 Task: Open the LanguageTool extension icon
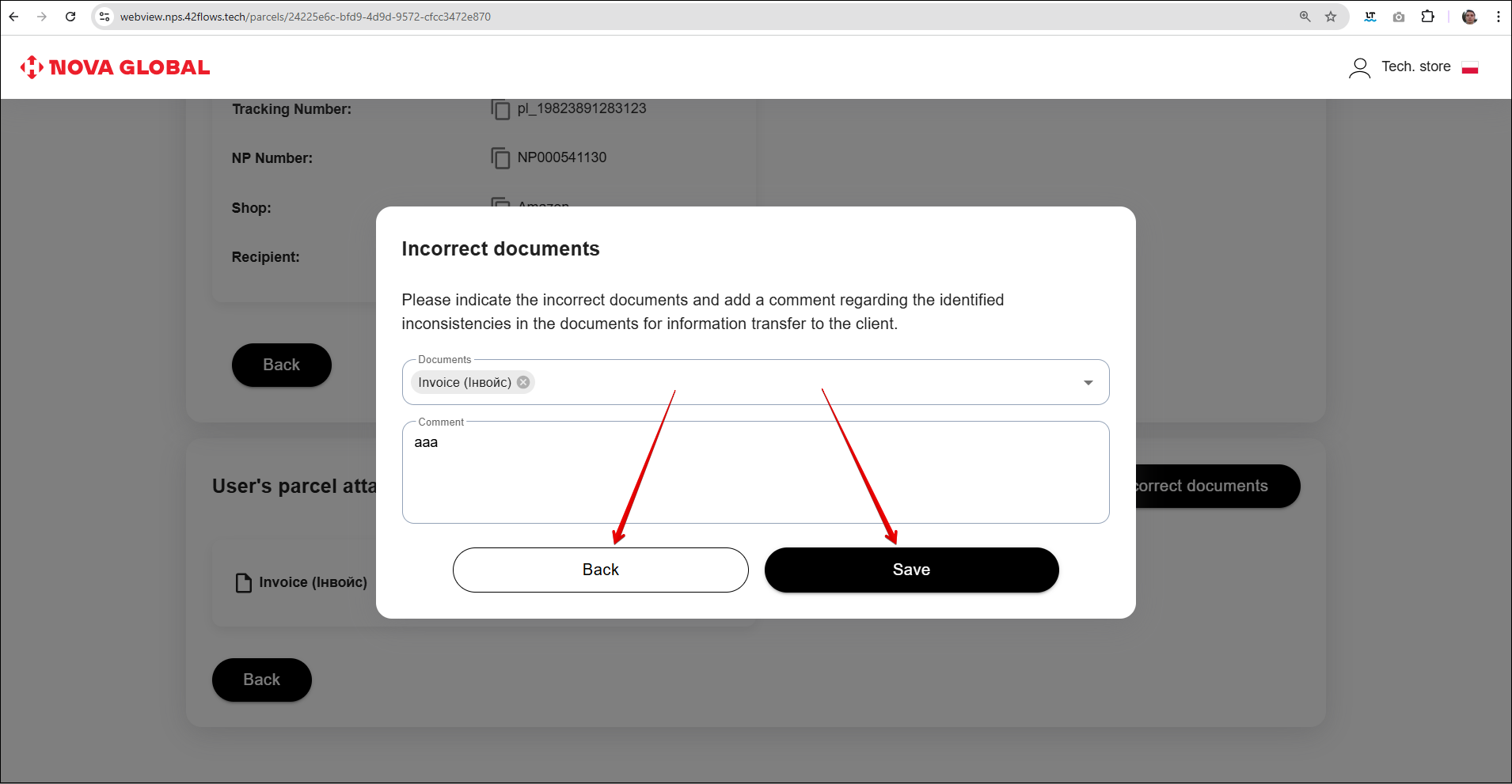(x=1370, y=17)
